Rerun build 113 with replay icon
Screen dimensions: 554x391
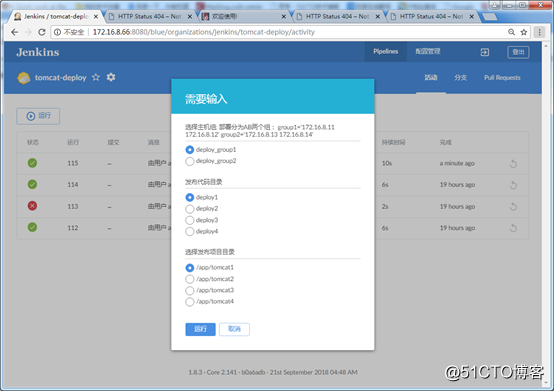(513, 207)
